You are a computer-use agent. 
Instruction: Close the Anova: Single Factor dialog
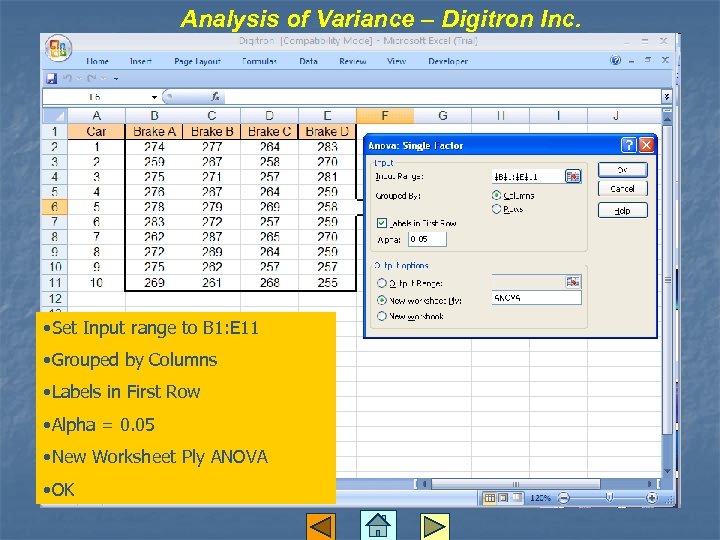646,145
